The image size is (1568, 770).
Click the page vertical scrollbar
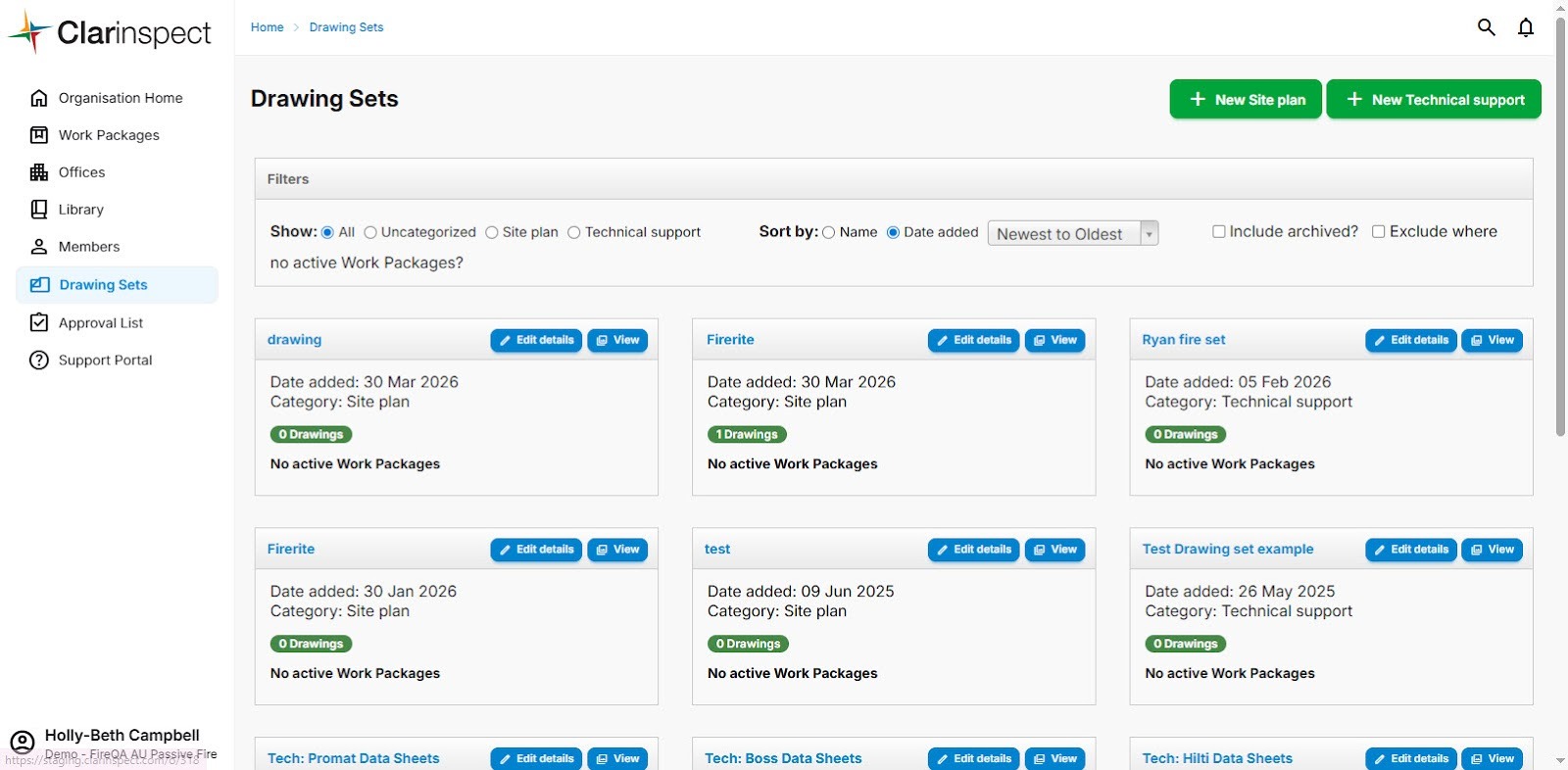pyautogui.click(x=1560, y=225)
